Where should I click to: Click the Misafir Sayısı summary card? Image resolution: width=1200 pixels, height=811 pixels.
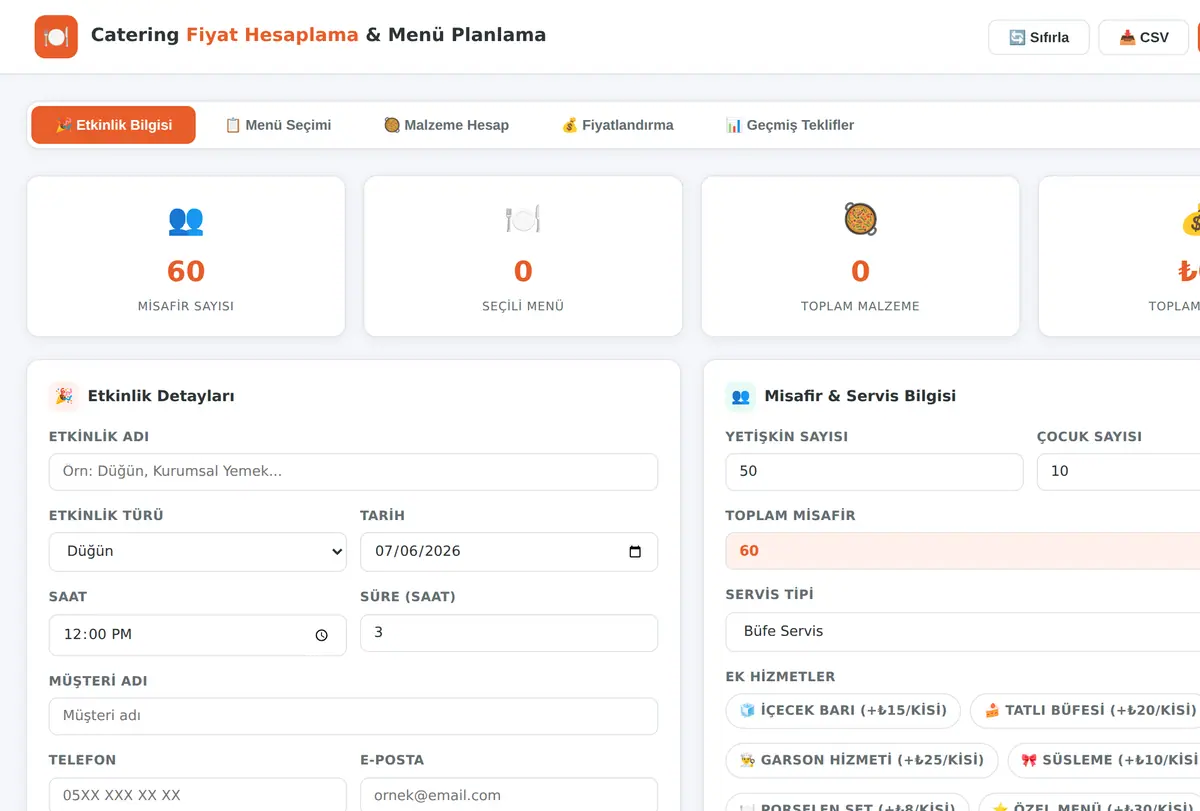tap(186, 256)
